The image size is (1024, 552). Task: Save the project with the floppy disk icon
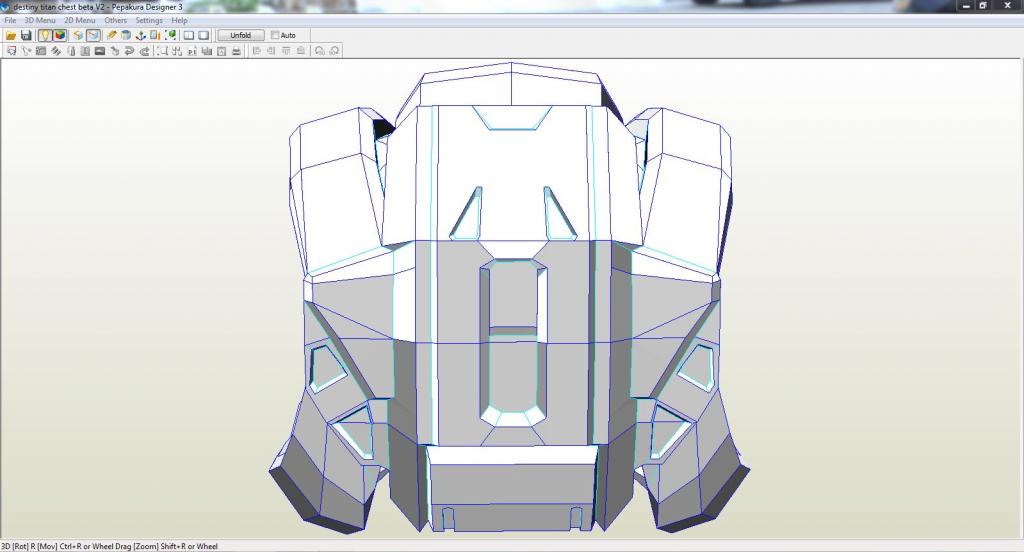[x=26, y=35]
